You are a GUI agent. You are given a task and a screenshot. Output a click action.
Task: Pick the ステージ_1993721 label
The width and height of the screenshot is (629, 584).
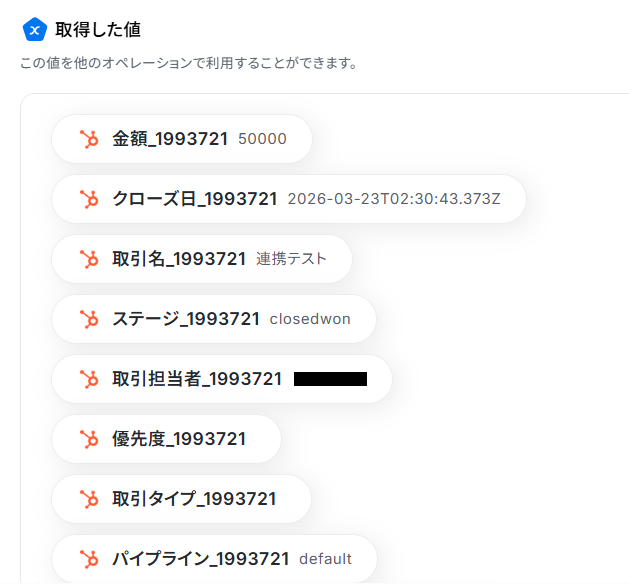(x=186, y=319)
